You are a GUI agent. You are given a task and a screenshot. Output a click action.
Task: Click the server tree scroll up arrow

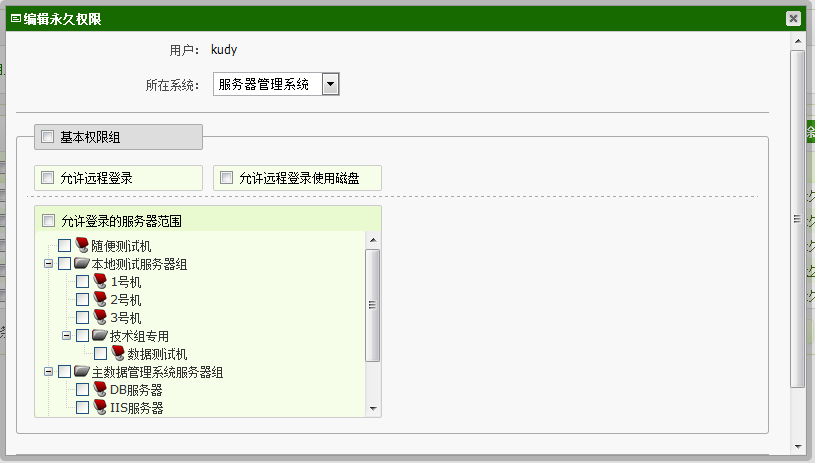point(373,240)
